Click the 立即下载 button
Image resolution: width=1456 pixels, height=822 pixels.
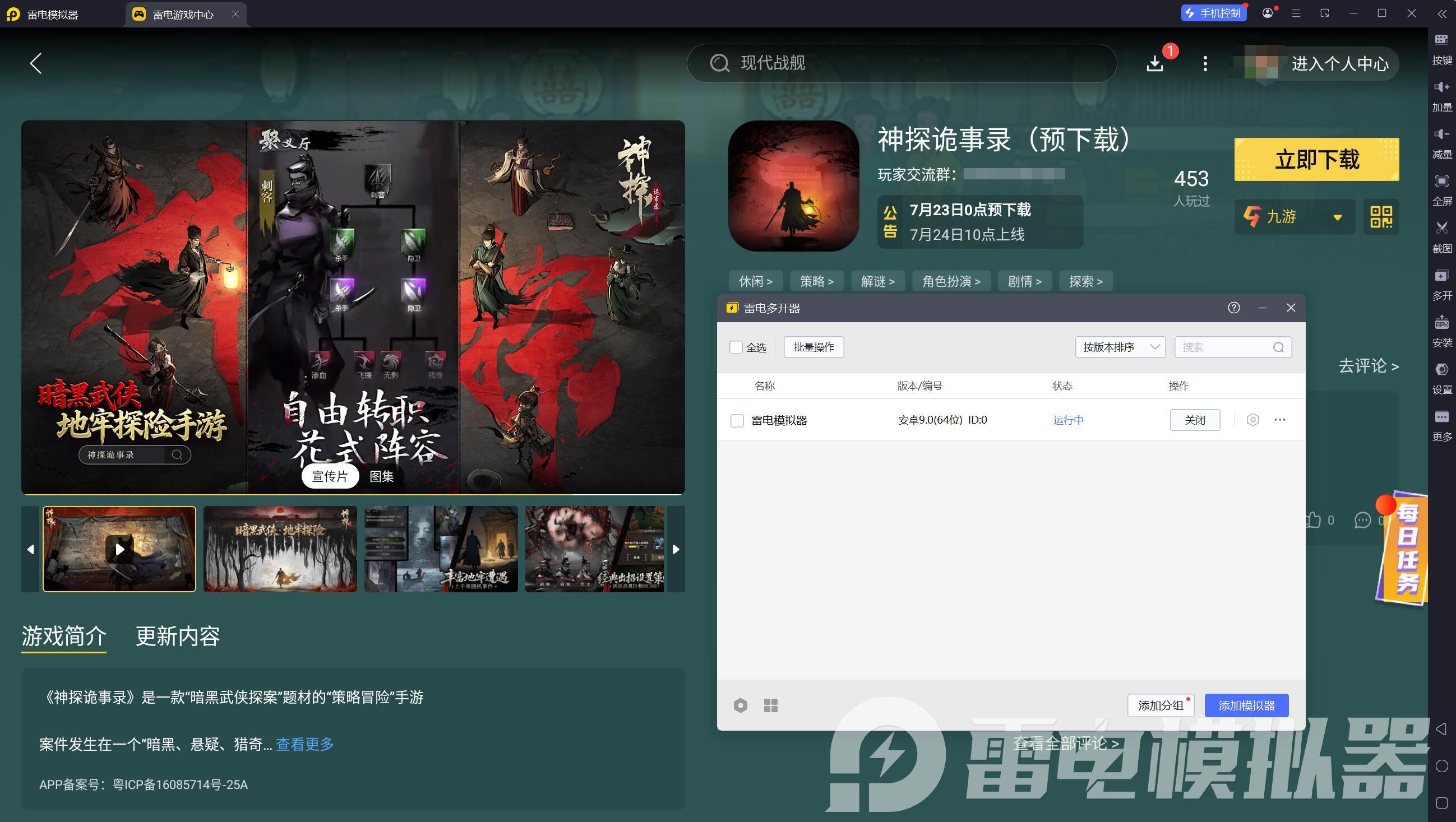[1316, 159]
